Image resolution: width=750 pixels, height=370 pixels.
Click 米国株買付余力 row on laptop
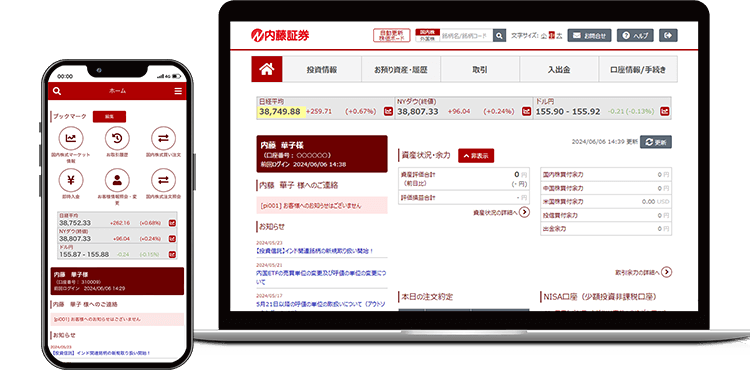(x=606, y=202)
